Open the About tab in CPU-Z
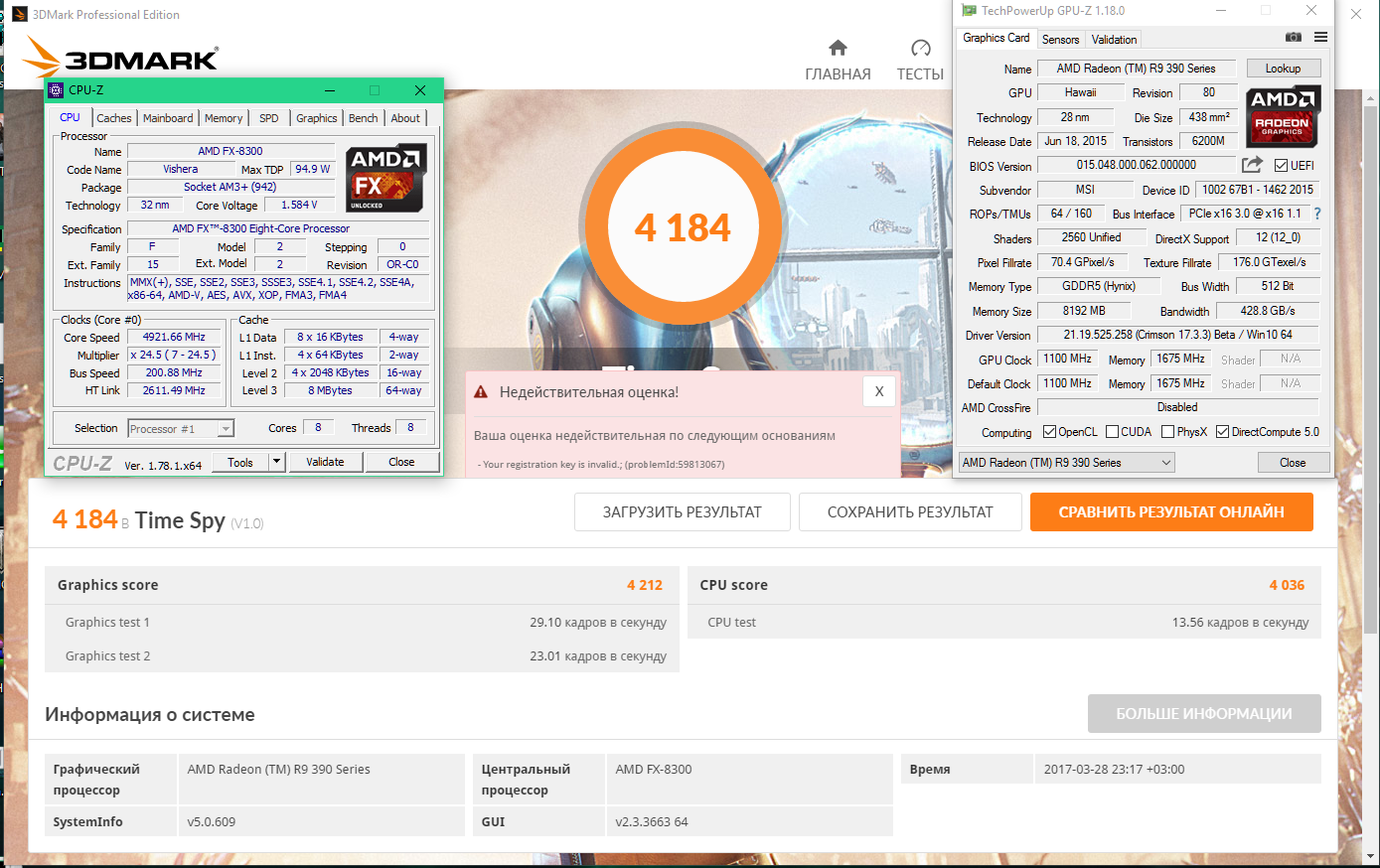Image resolution: width=1380 pixels, height=868 pixels. 405,118
